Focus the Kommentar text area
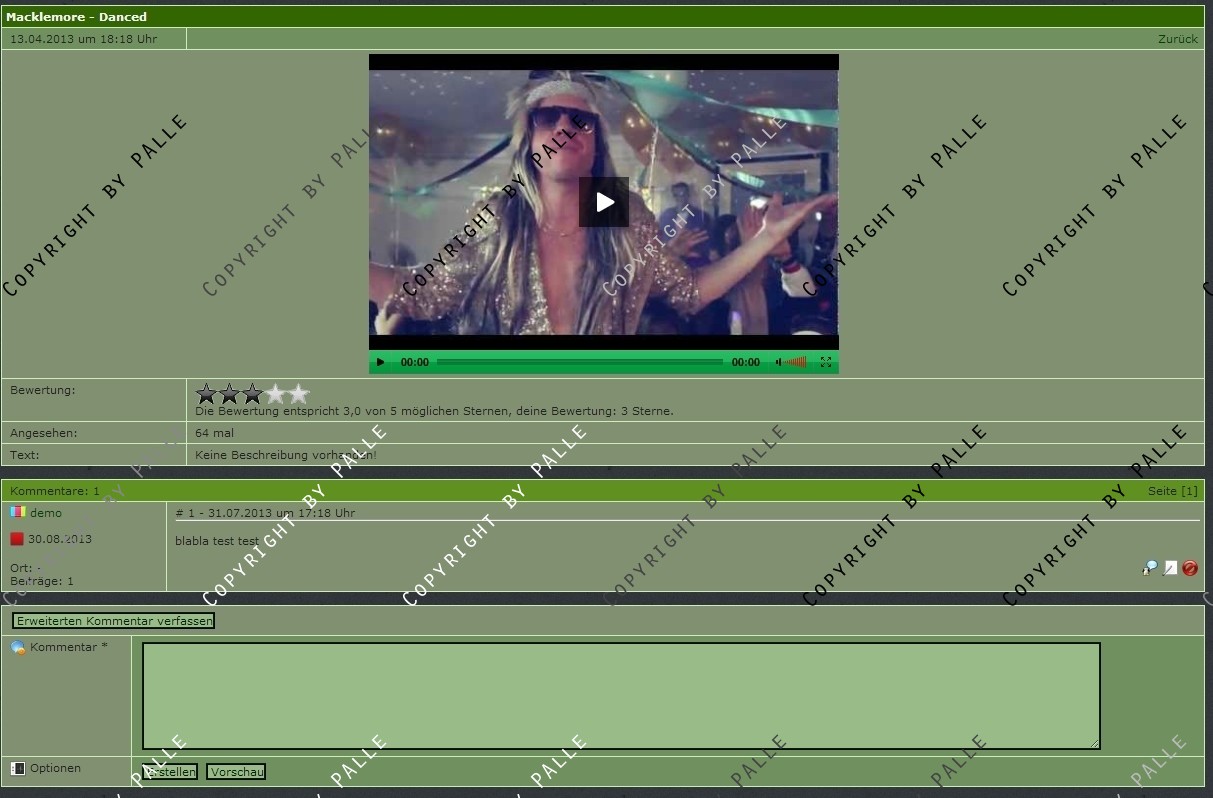Screen dimensions: 1213x798 tap(621, 696)
